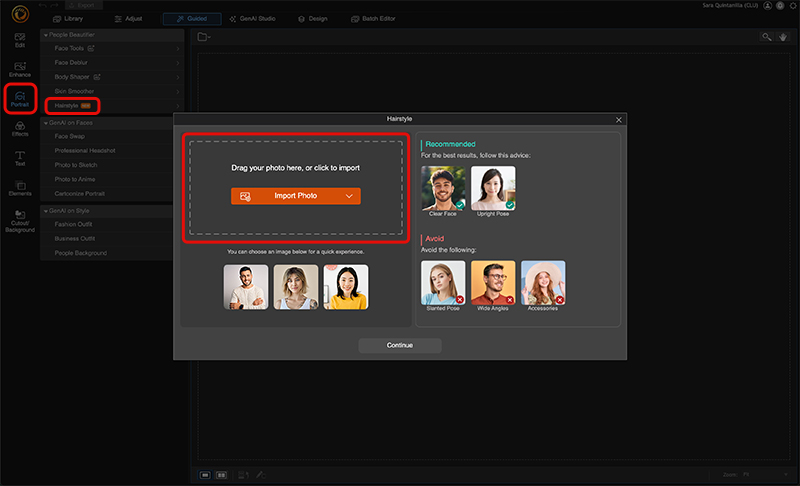Viewport: 800px width, 486px height.
Task: Select the hand pan tool
Action: click(783, 37)
